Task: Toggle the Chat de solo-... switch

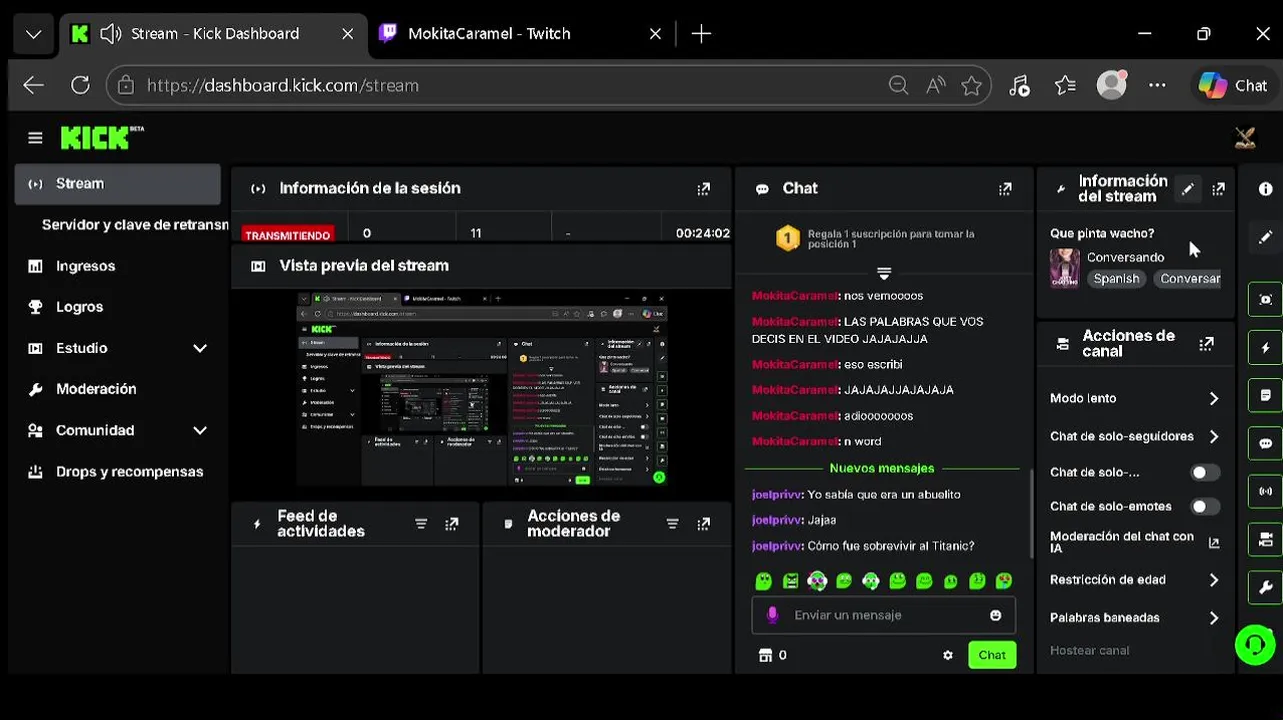Action: tap(1205, 472)
